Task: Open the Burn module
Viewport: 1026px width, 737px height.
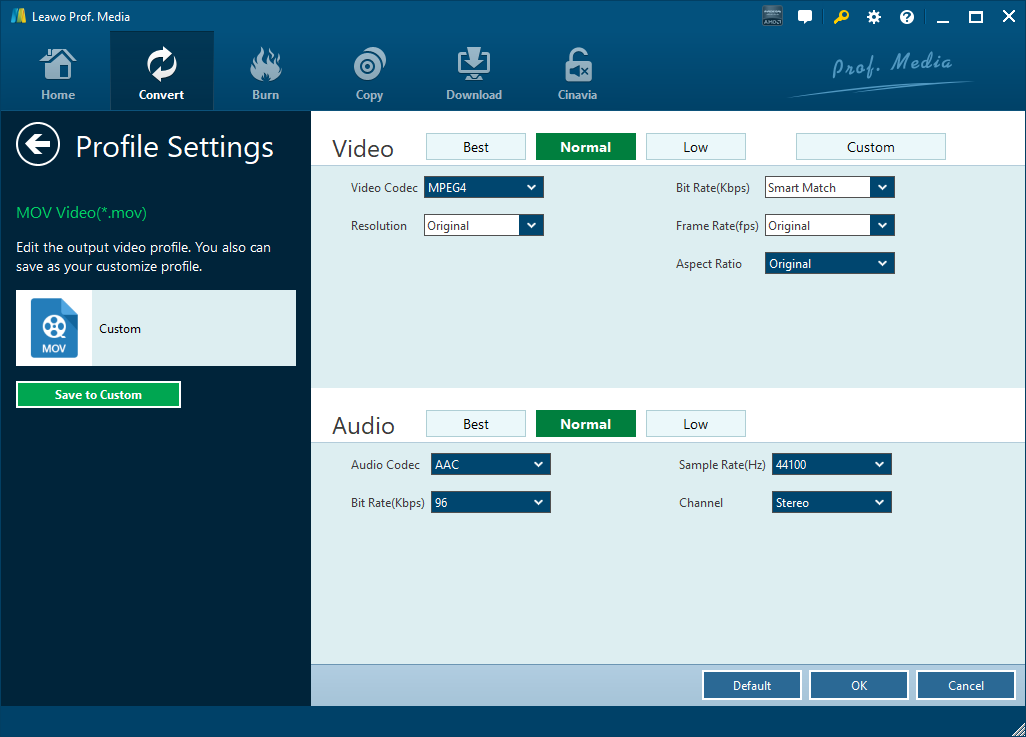Action: coord(265,74)
